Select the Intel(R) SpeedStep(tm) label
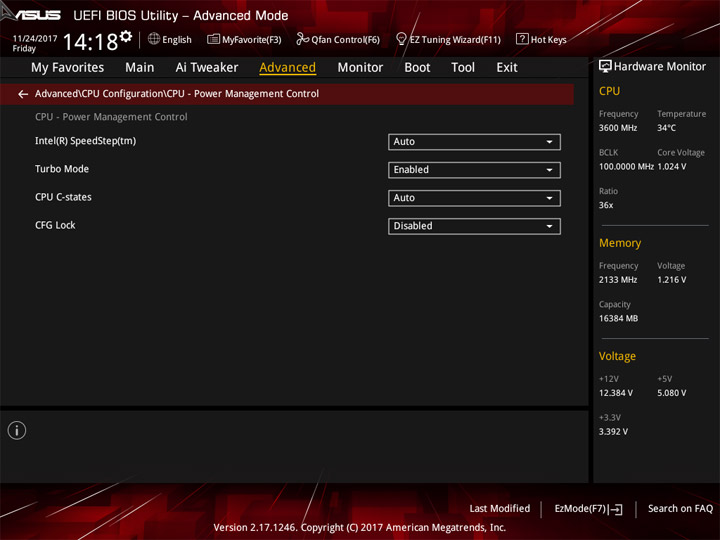The height and width of the screenshot is (540, 720). click(x=85, y=141)
